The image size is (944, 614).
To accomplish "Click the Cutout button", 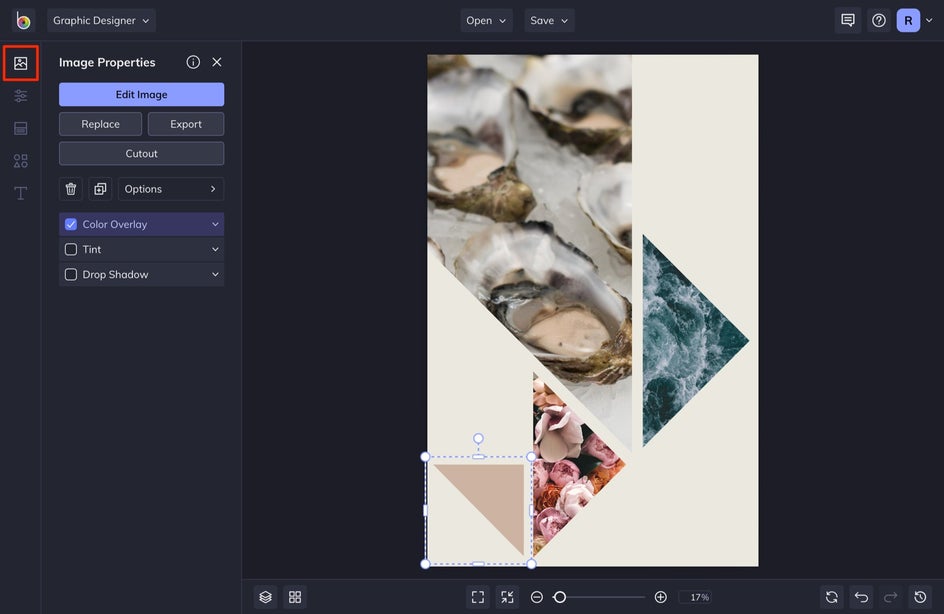I will [x=141, y=154].
